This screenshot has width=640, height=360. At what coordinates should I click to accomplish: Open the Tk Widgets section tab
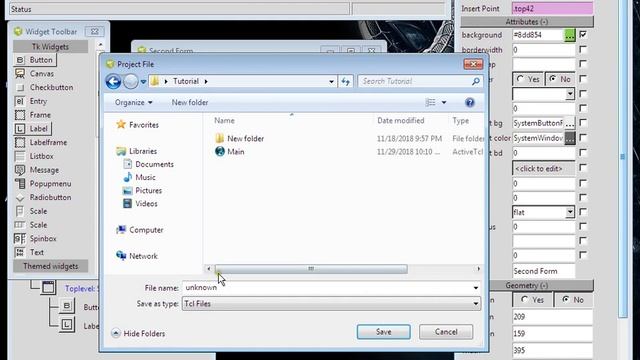click(x=51, y=47)
